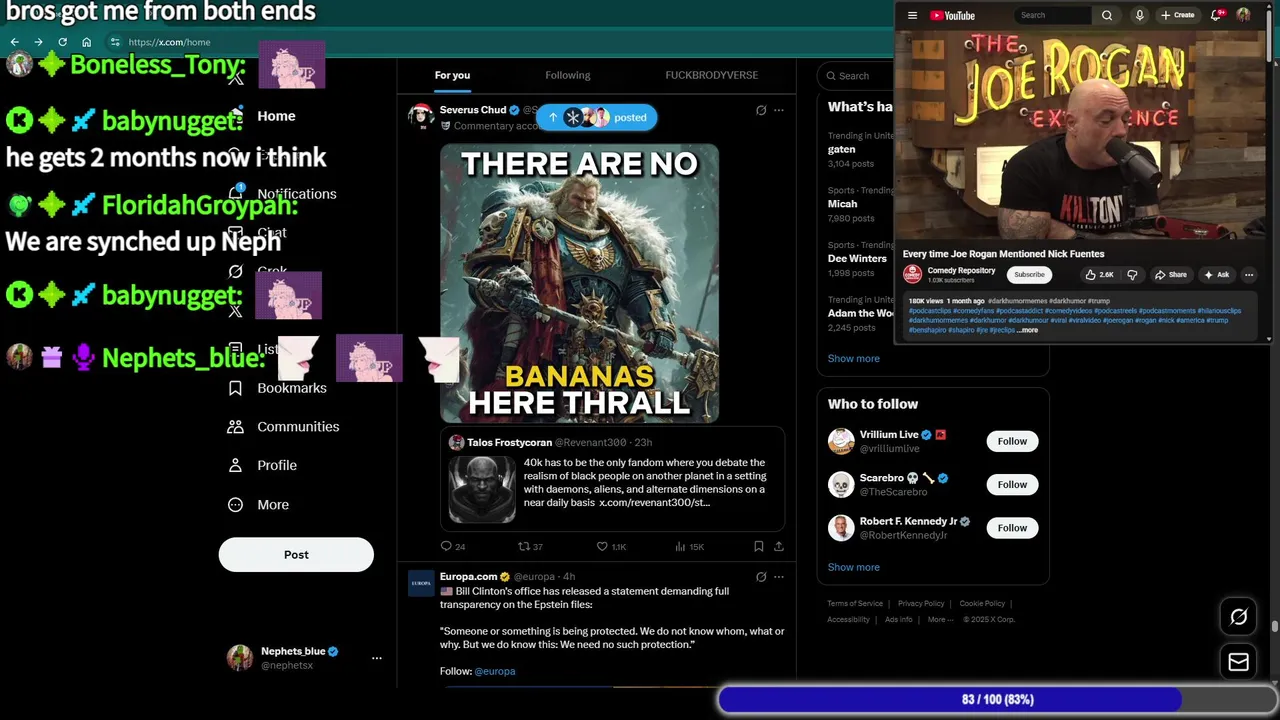
Task: Open the YouTube Create menu
Action: (x=1178, y=15)
